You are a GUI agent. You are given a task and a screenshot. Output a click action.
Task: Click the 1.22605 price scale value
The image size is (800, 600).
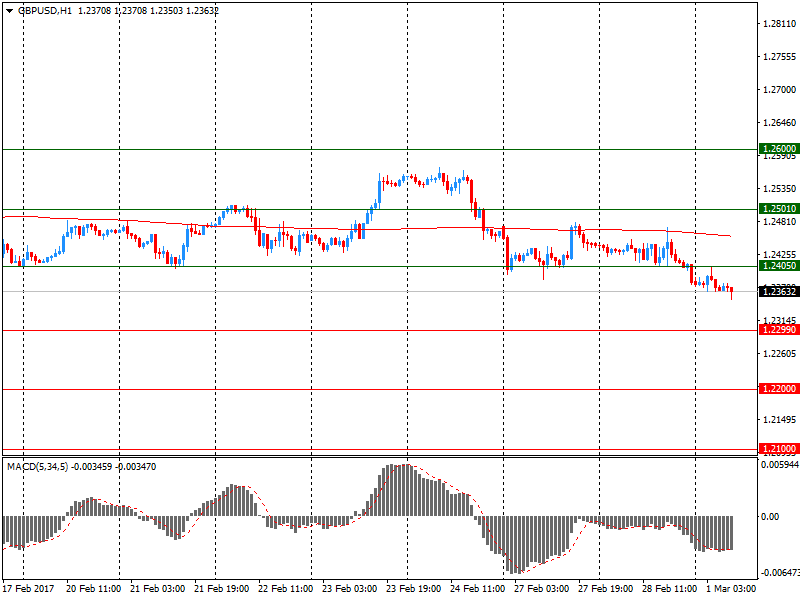pyautogui.click(x=779, y=354)
